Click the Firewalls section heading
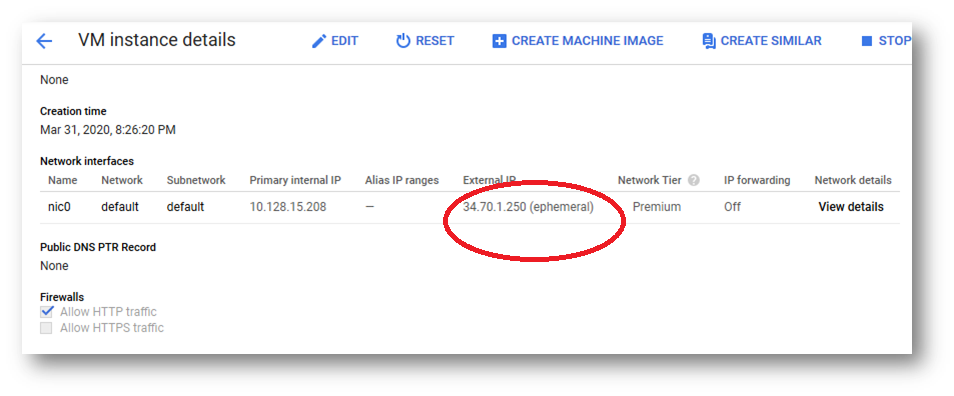954x396 pixels. coord(62,297)
